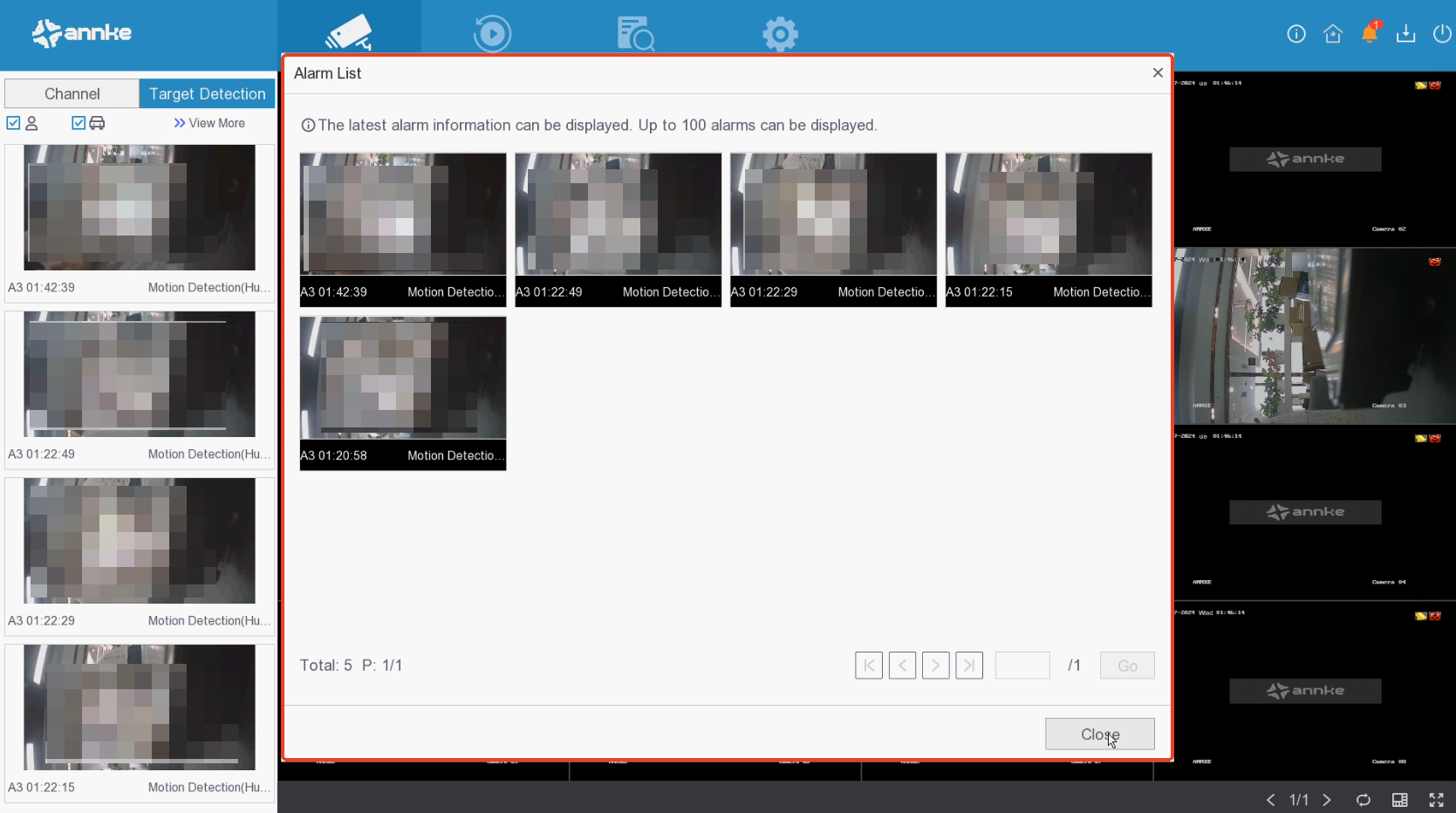Switch to the Channel tab
1456x813 pixels.
coord(72,93)
